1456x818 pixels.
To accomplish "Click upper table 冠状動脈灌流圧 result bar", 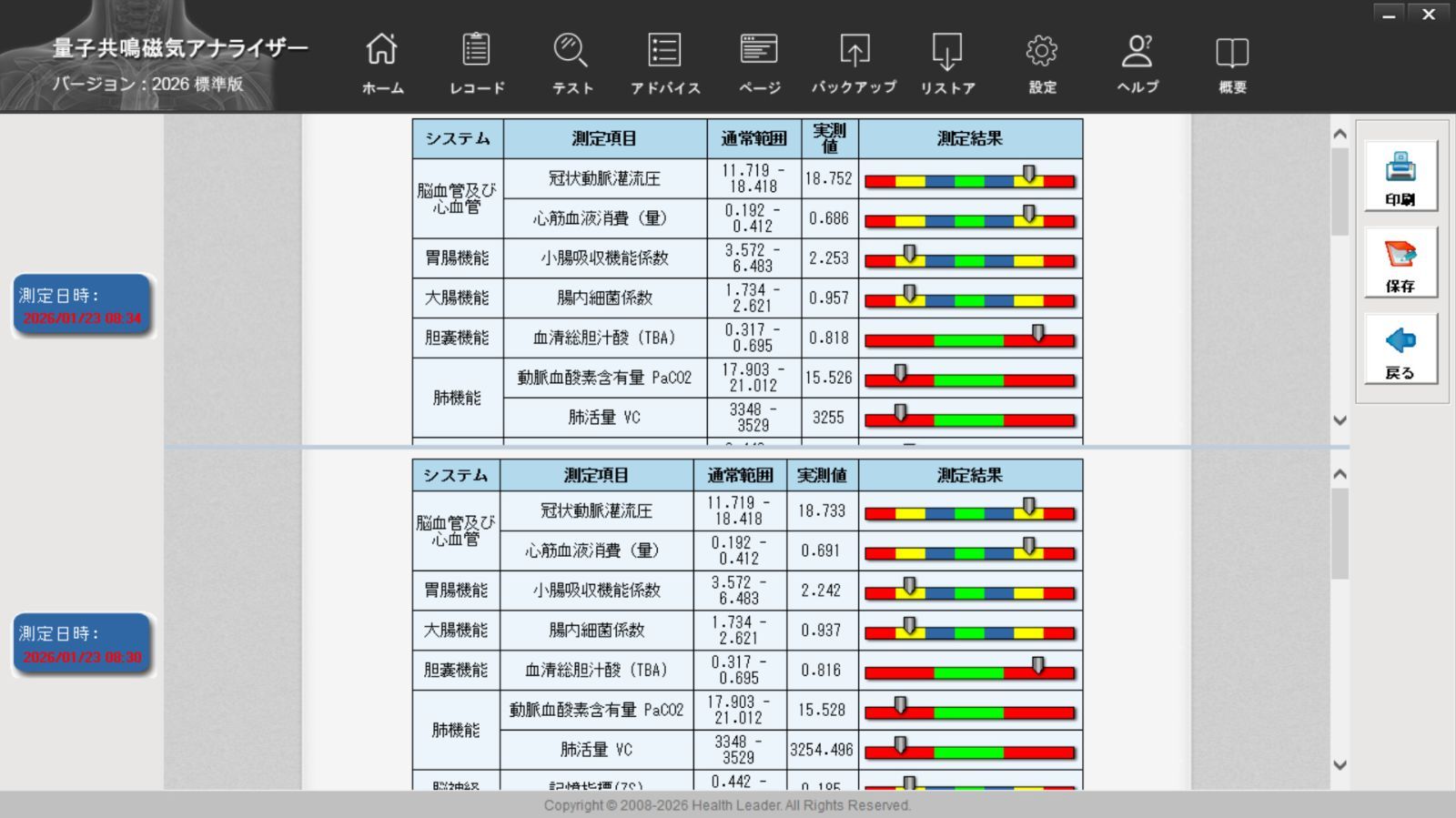I will (970, 179).
